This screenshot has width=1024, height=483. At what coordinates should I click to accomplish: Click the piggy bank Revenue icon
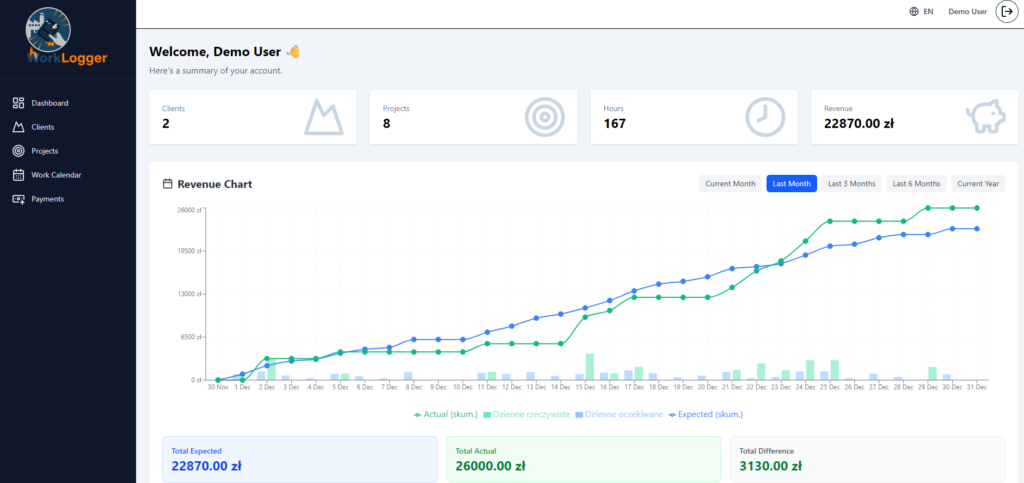[x=985, y=117]
